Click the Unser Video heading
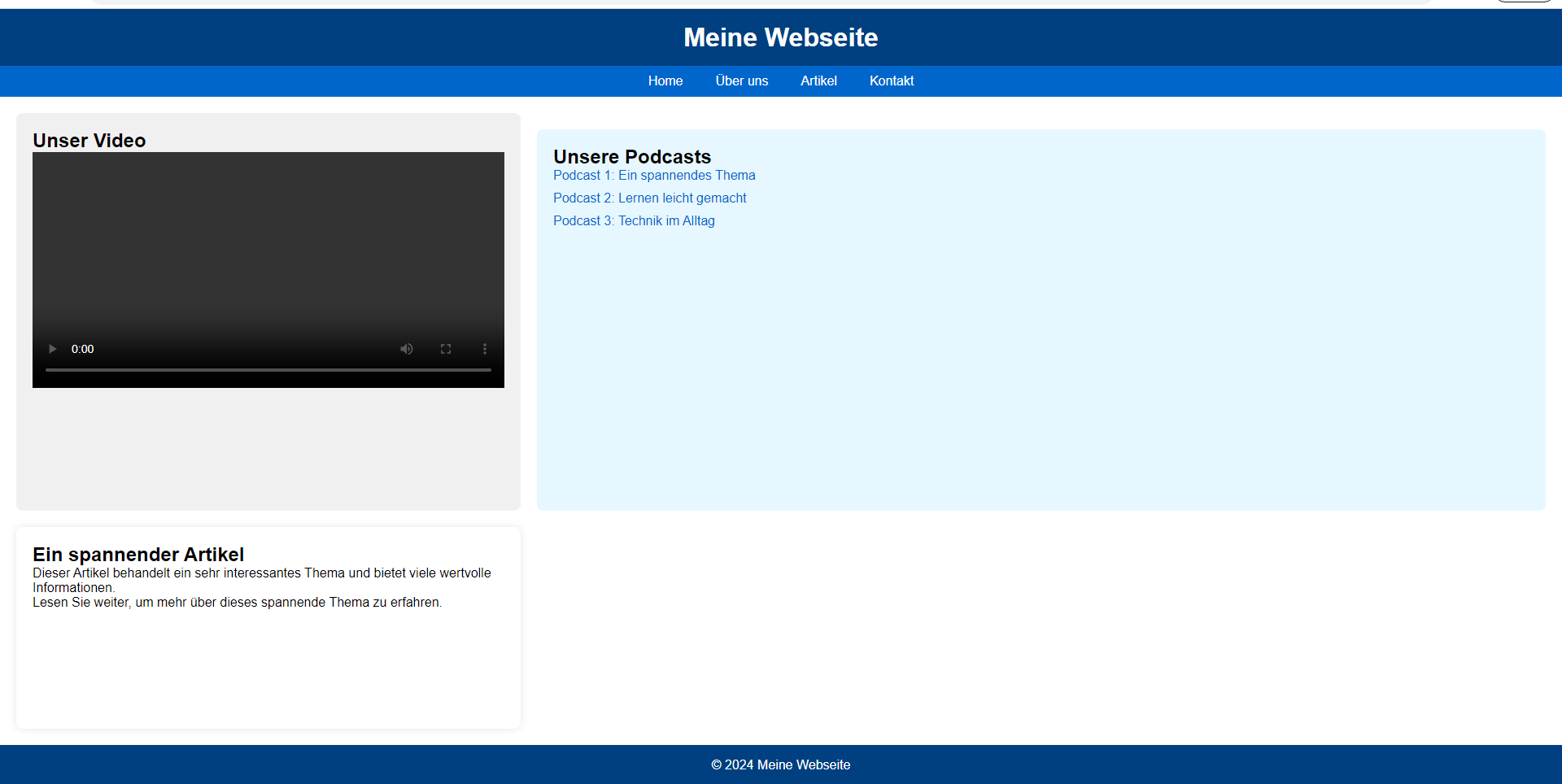 tap(89, 141)
